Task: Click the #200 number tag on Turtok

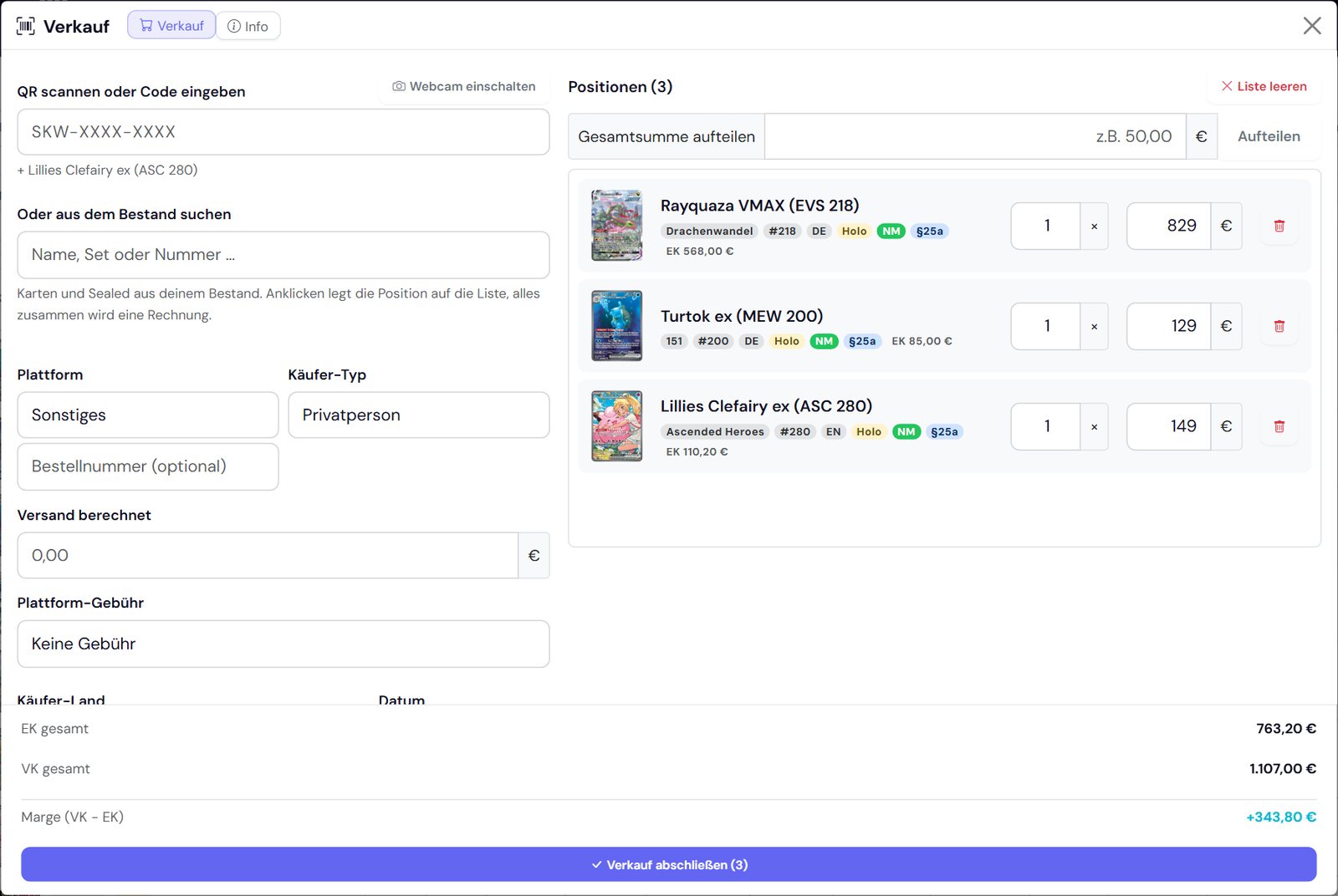Action: point(713,341)
